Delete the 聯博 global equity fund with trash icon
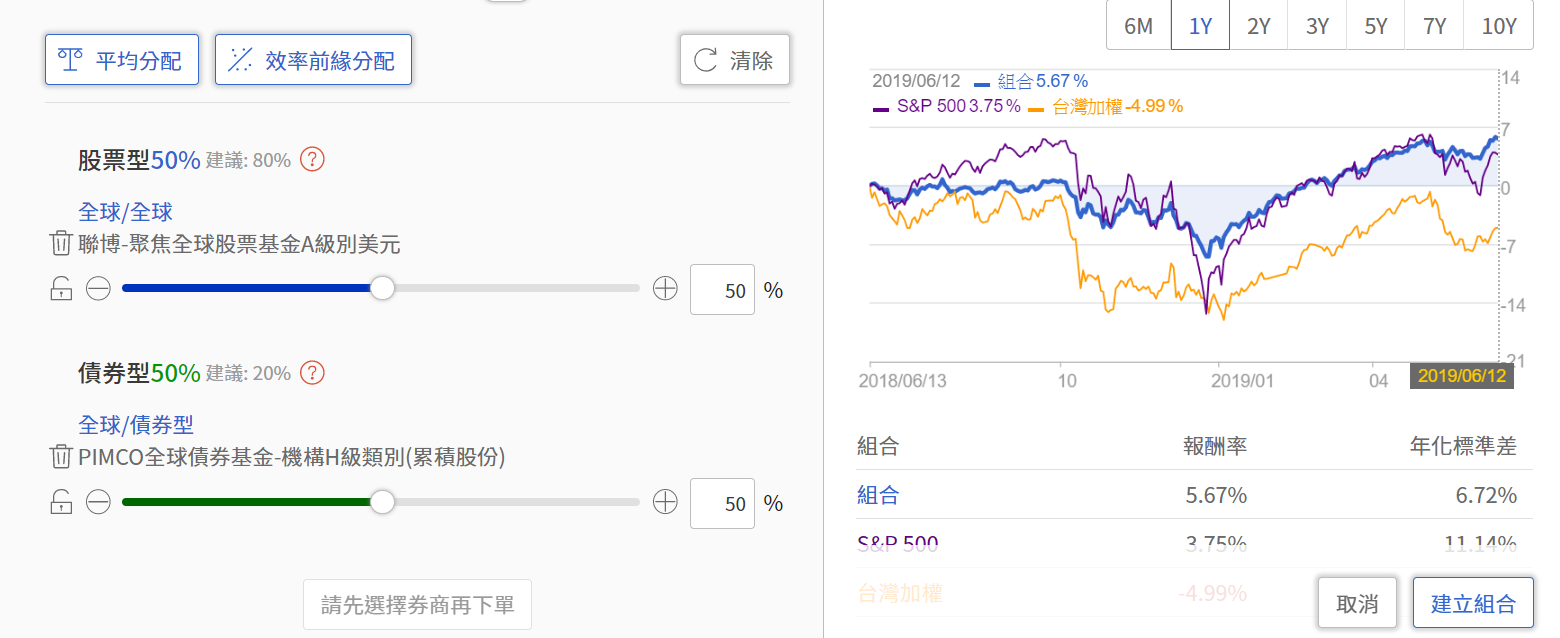The height and width of the screenshot is (638, 1560). [x=60, y=244]
